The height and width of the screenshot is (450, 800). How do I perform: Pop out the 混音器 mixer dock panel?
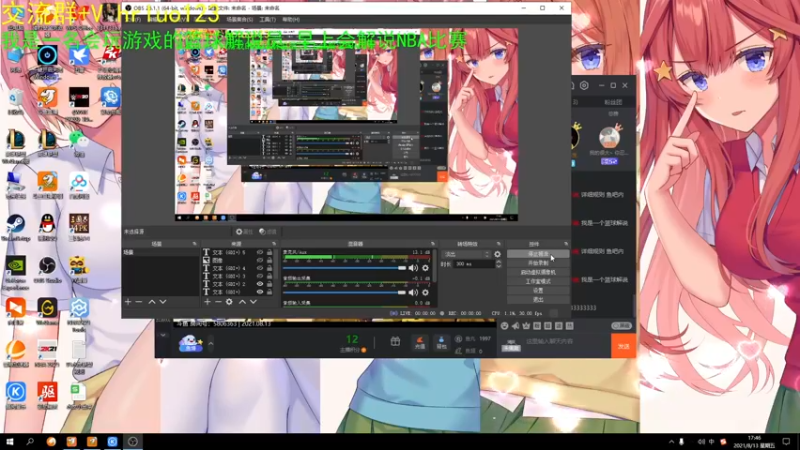coord(433,244)
